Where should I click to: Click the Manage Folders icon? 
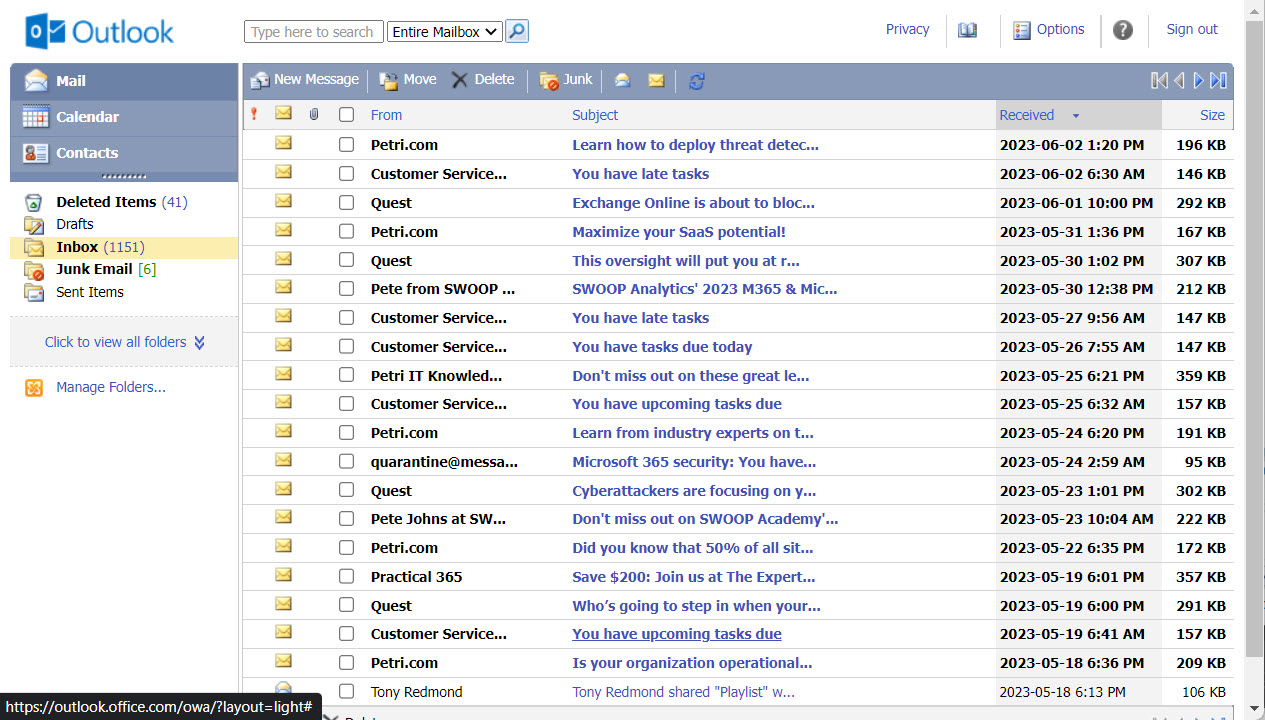34,388
